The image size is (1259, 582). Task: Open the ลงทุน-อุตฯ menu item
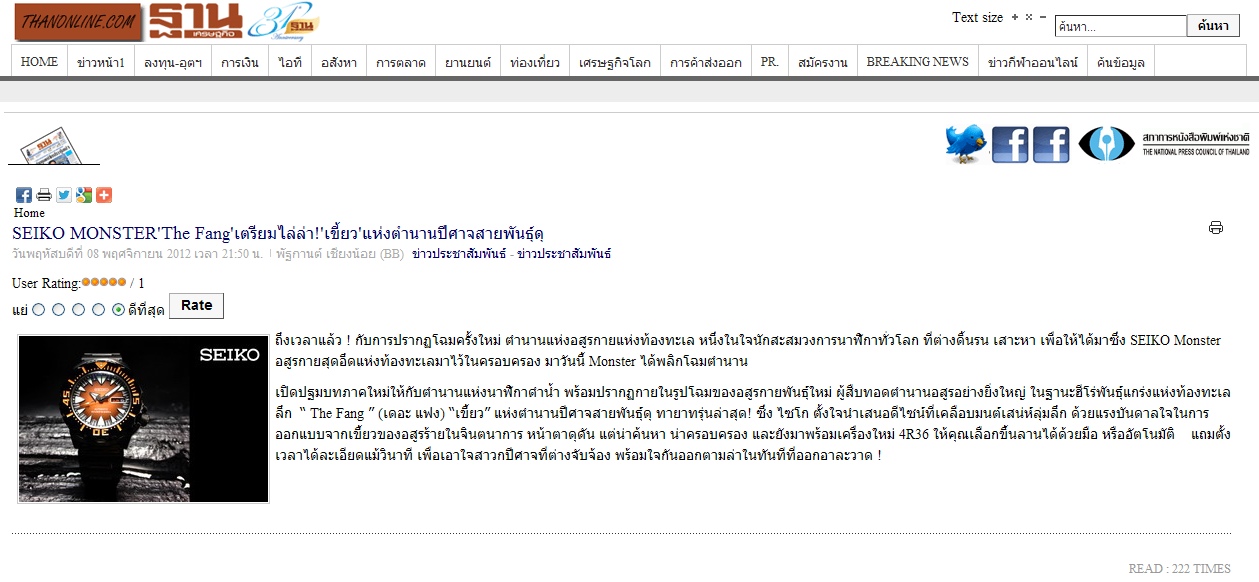point(173,61)
